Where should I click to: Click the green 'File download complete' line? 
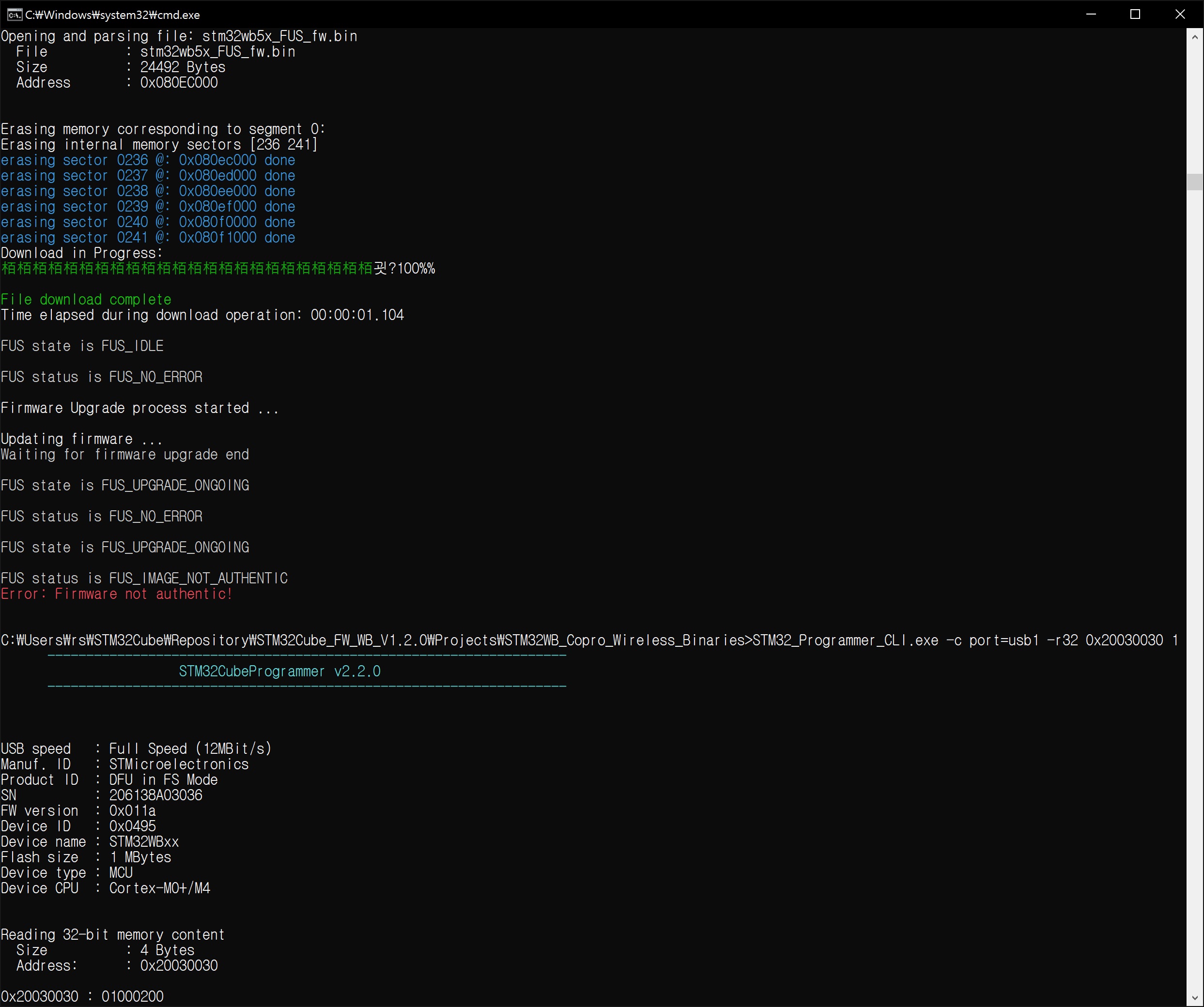tap(86, 299)
